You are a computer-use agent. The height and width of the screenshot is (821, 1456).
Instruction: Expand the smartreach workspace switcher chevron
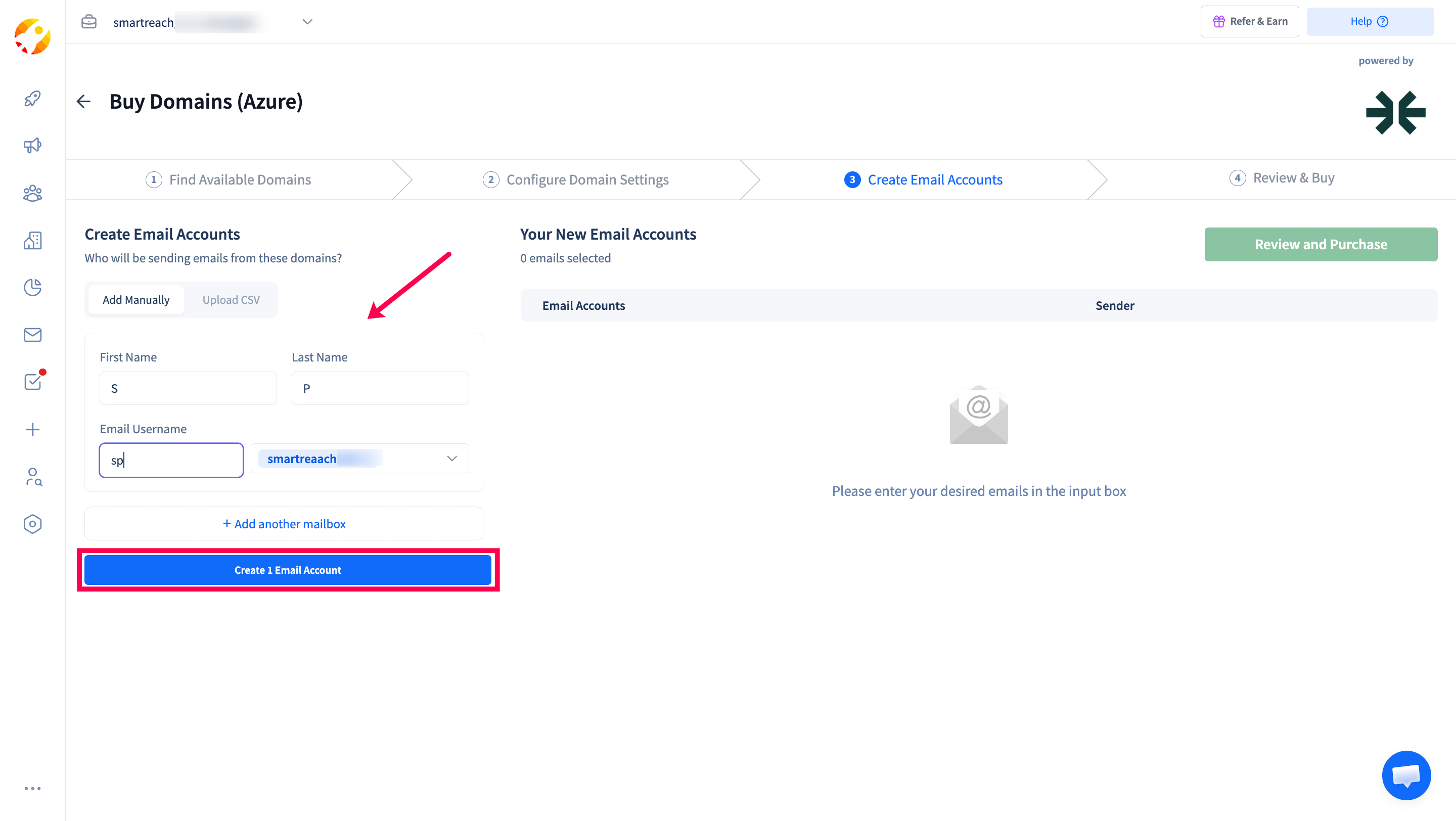[307, 21]
